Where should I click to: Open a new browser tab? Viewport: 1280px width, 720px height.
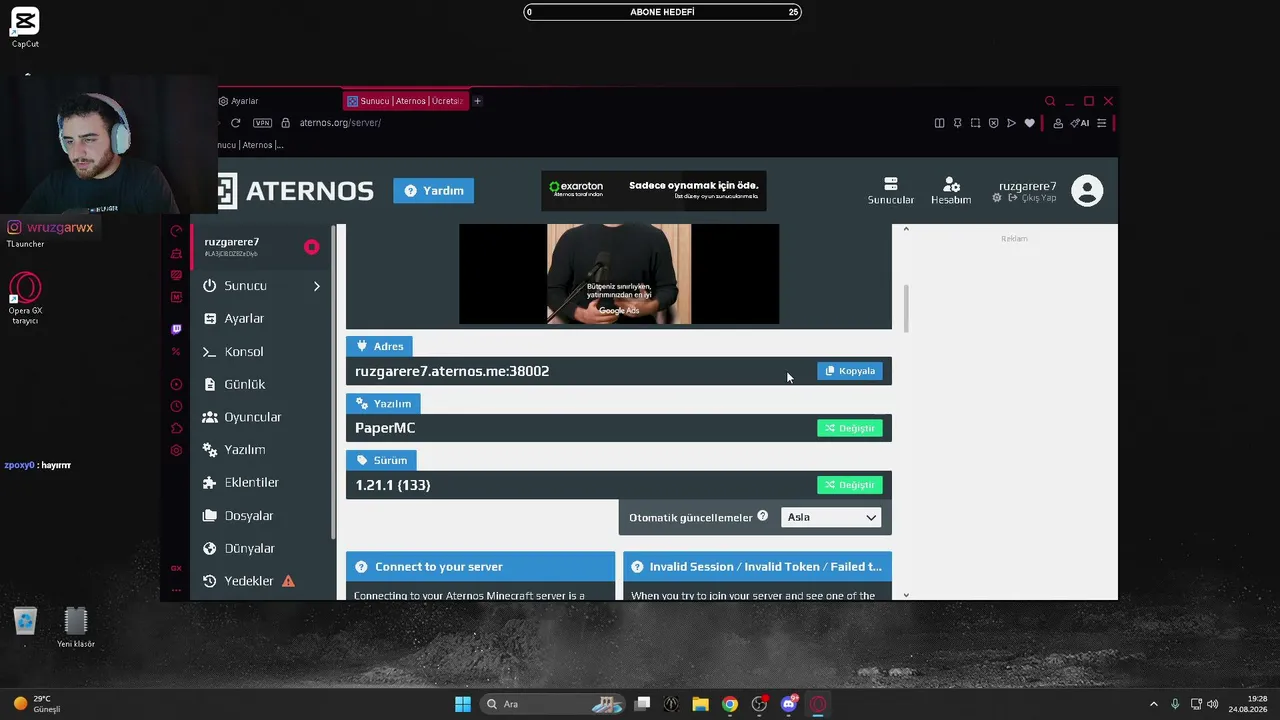click(x=477, y=101)
